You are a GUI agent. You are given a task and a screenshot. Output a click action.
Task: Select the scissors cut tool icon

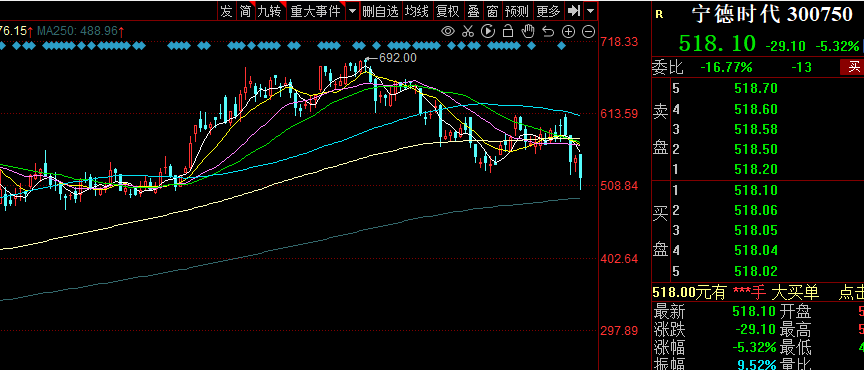[468, 31]
